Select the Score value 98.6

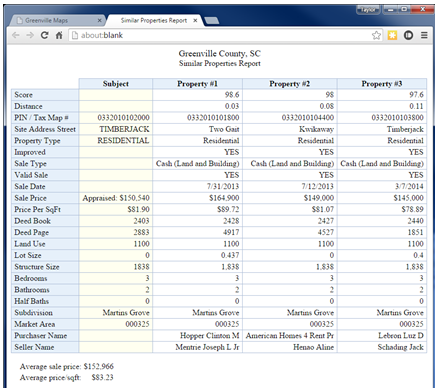click(232, 95)
